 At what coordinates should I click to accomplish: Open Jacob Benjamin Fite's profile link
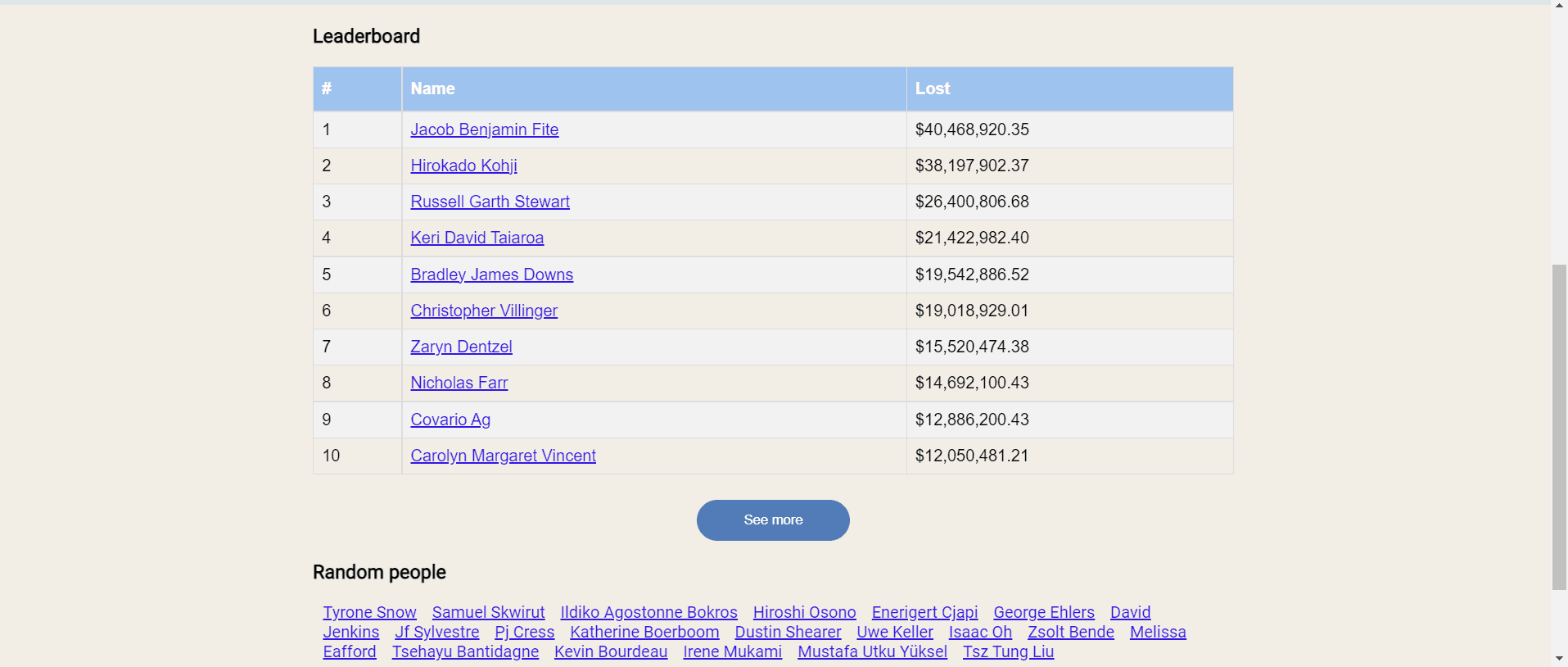[484, 129]
